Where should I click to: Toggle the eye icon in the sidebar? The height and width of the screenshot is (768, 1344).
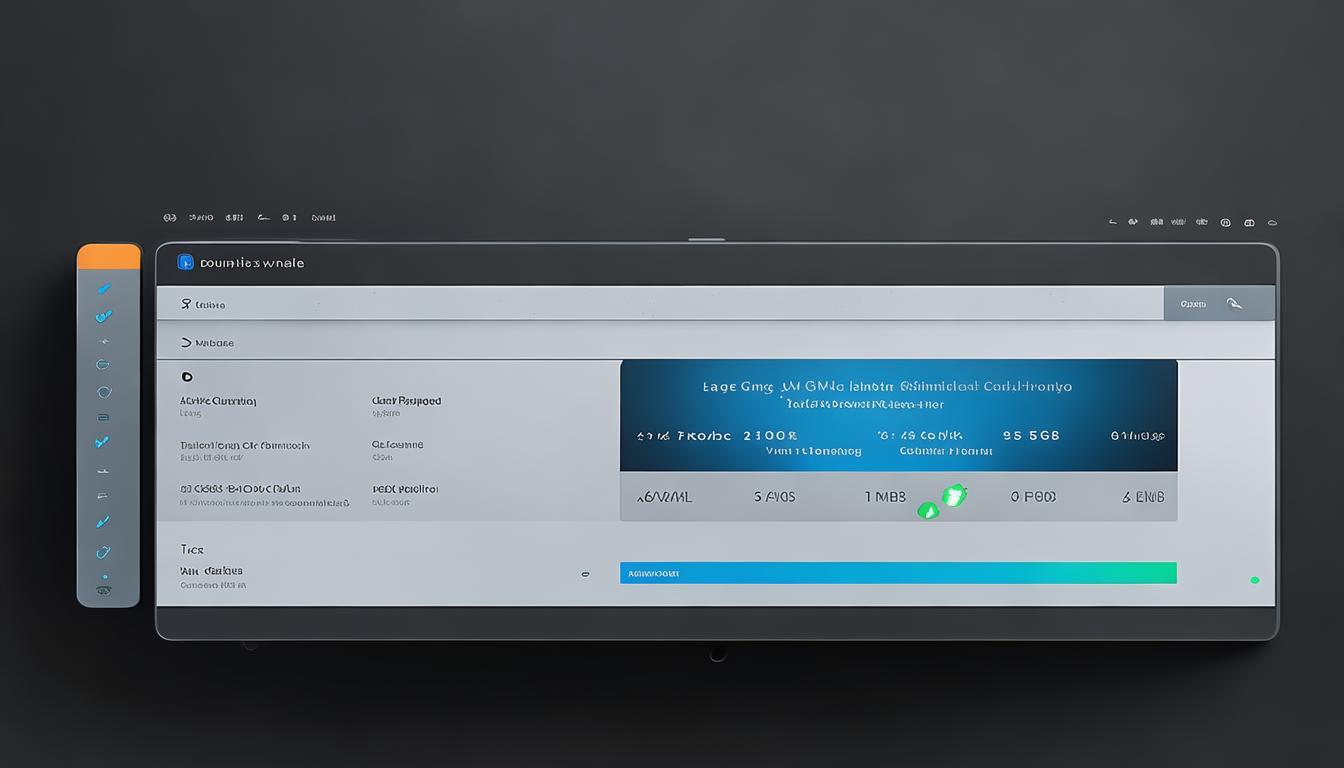click(103, 591)
